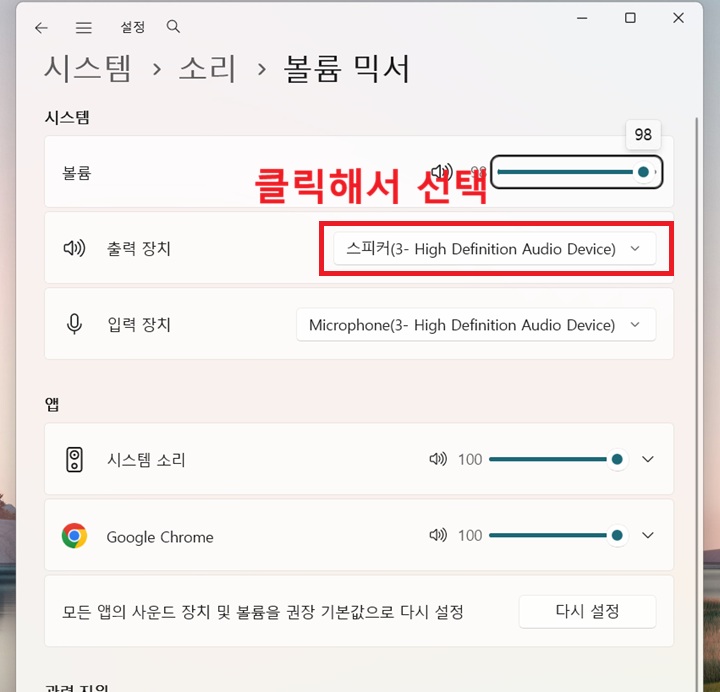Click the 볼륨 label
The image size is (720, 692).
pyautogui.click(x=77, y=173)
